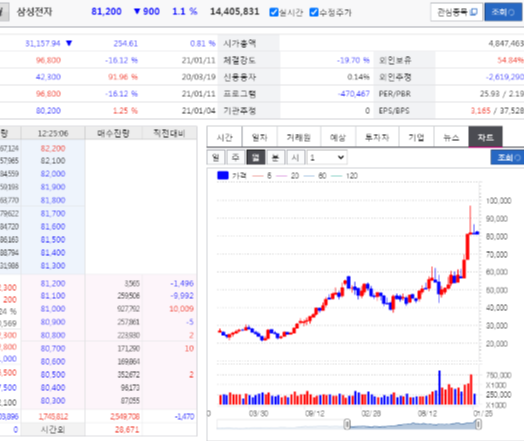Click the ask price 81,600
524x441 pixels.
53,227
